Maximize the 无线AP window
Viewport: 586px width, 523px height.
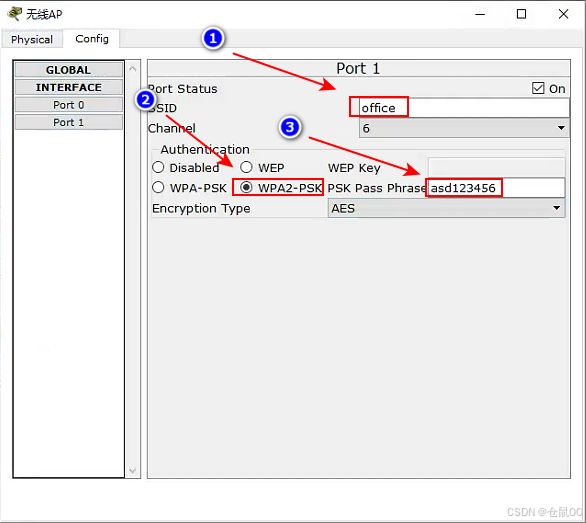(521, 14)
